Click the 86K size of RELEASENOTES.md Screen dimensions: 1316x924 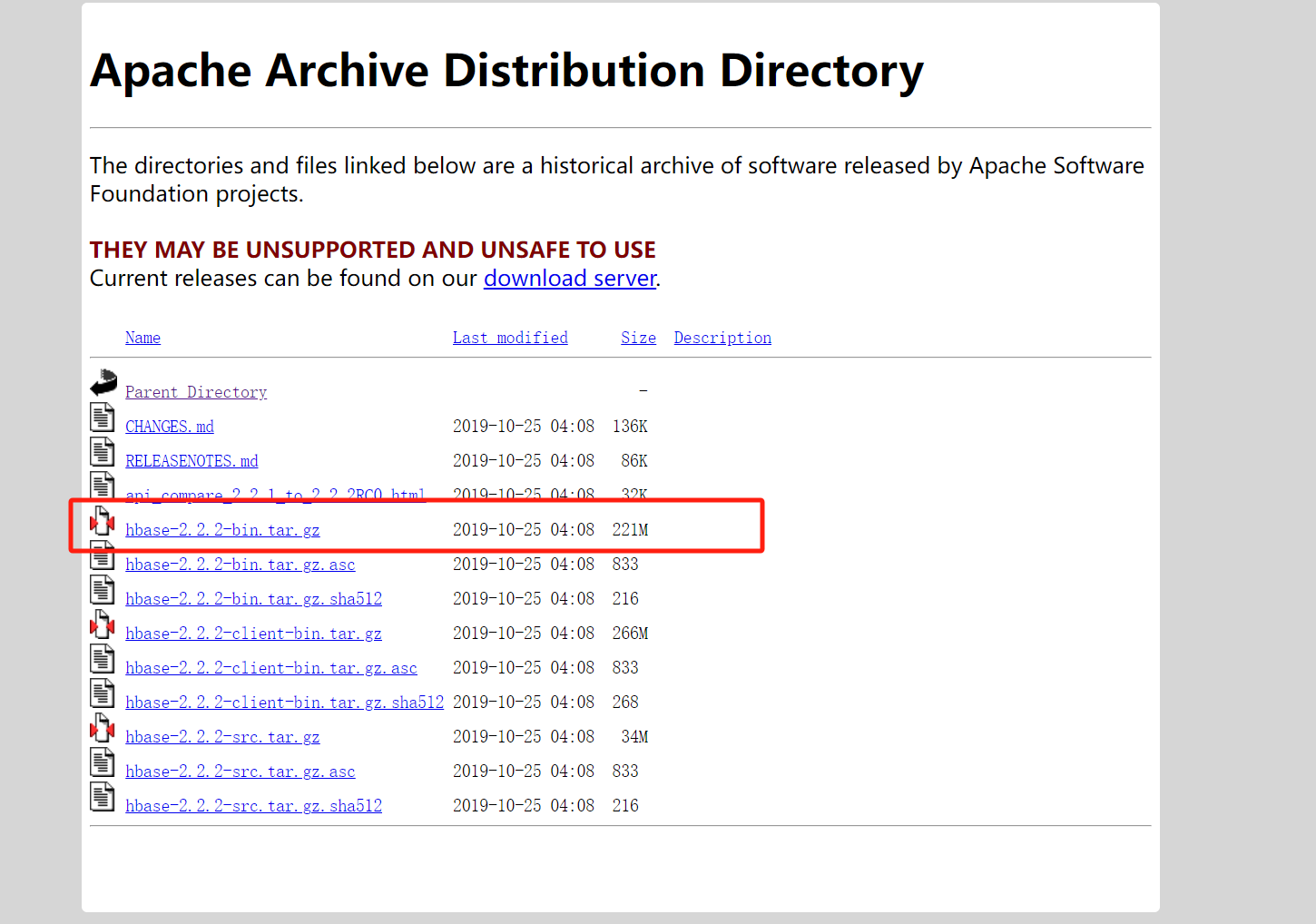coord(634,461)
